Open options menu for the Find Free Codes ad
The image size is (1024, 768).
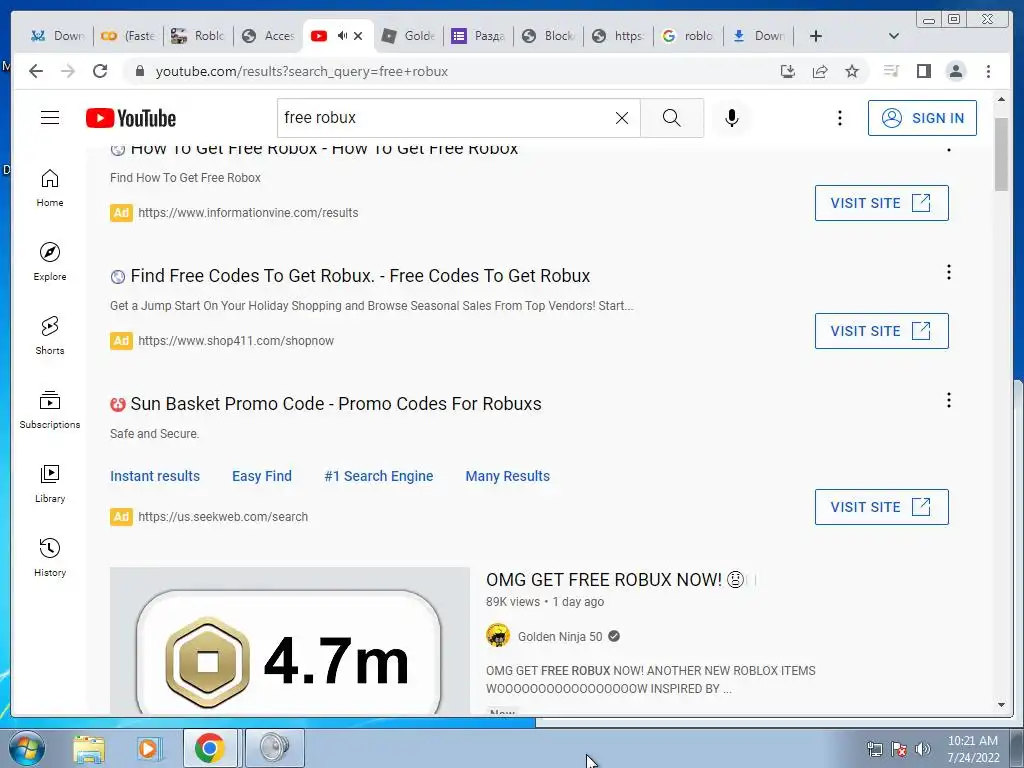(948, 272)
